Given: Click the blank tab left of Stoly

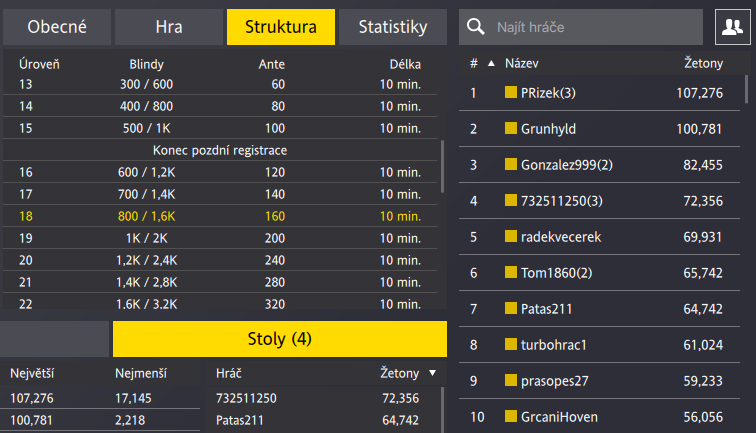Looking at the screenshot, I should click(54, 339).
